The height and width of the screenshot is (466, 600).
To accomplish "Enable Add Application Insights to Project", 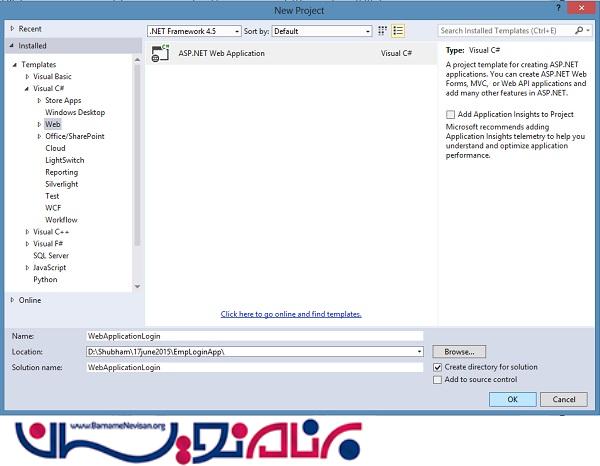I will (x=450, y=115).
